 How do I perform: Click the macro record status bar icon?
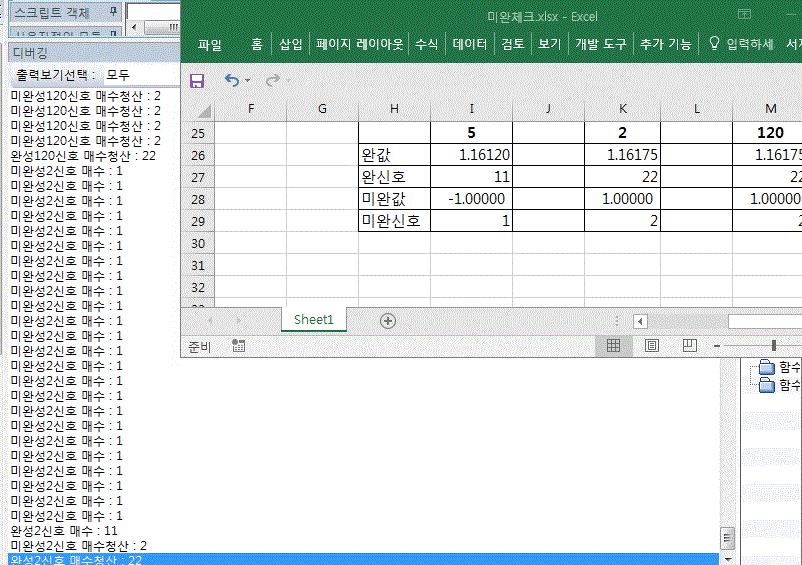pos(238,346)
